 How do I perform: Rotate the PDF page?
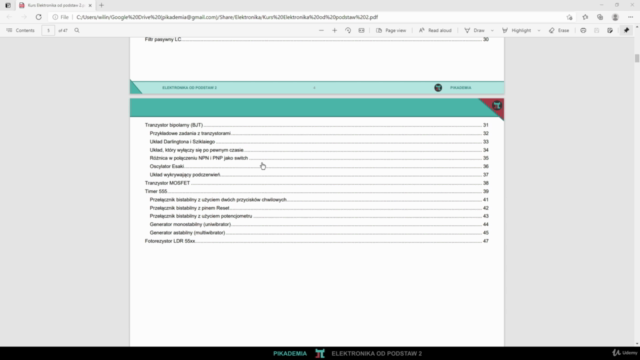pyautogui.click(x=348, y=31)
